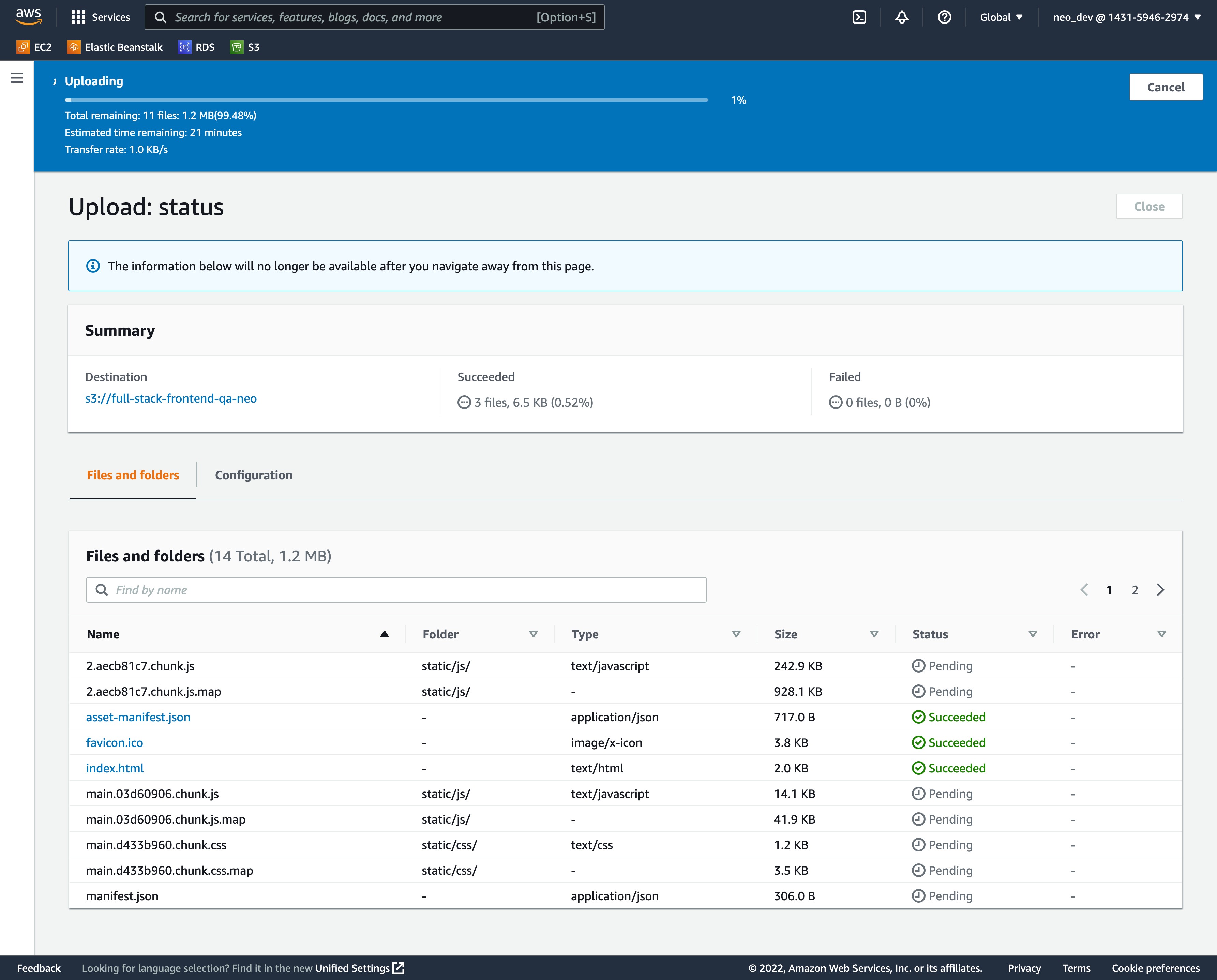The height and width of the screenshot is (980, 1217).
Task: Switch to the Configuration tab
Action: click(x=253, y=475)
